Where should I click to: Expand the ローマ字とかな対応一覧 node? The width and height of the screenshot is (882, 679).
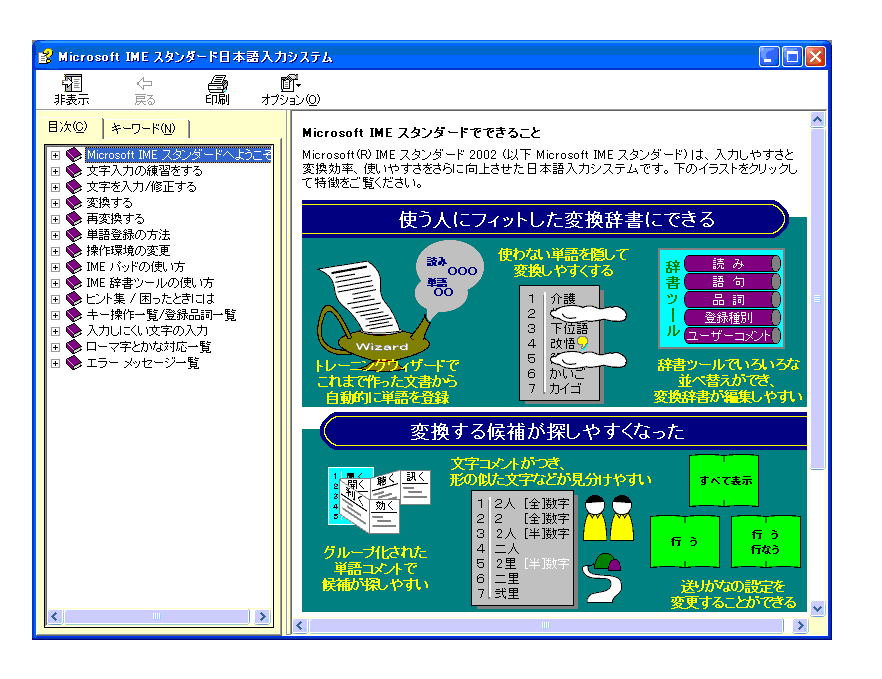coord(55,347)
